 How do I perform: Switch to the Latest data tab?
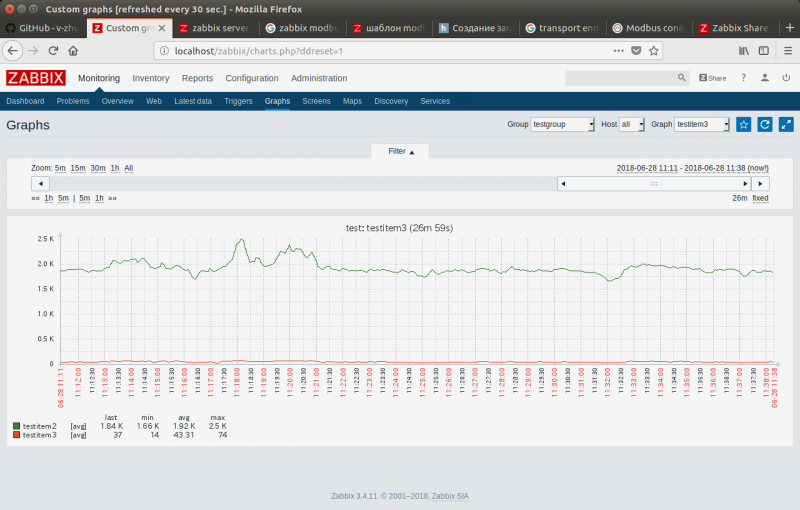(193, 101)
